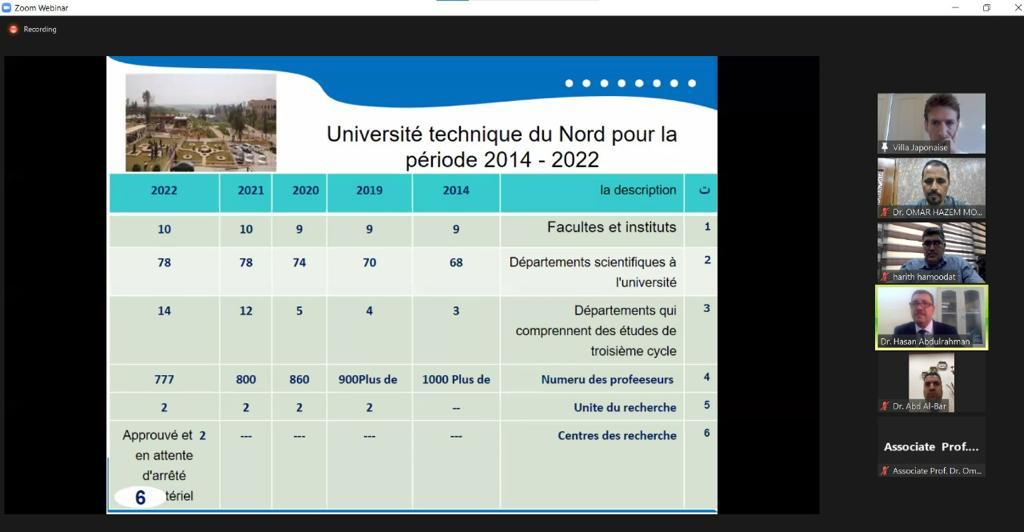Click the '68' departments value for 2014
The height and width of the screenshot is (532, 1024).
coord(456,262)
